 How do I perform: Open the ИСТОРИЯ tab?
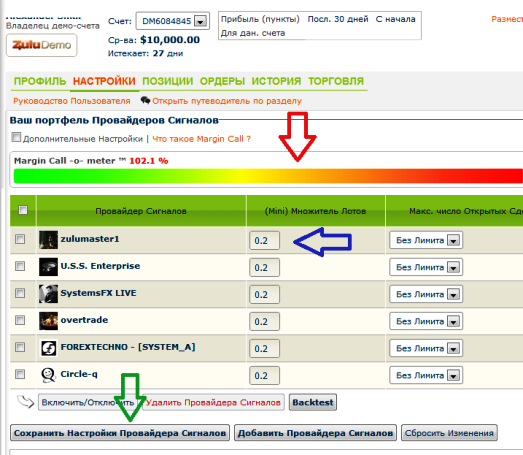(x=276, y=81)
